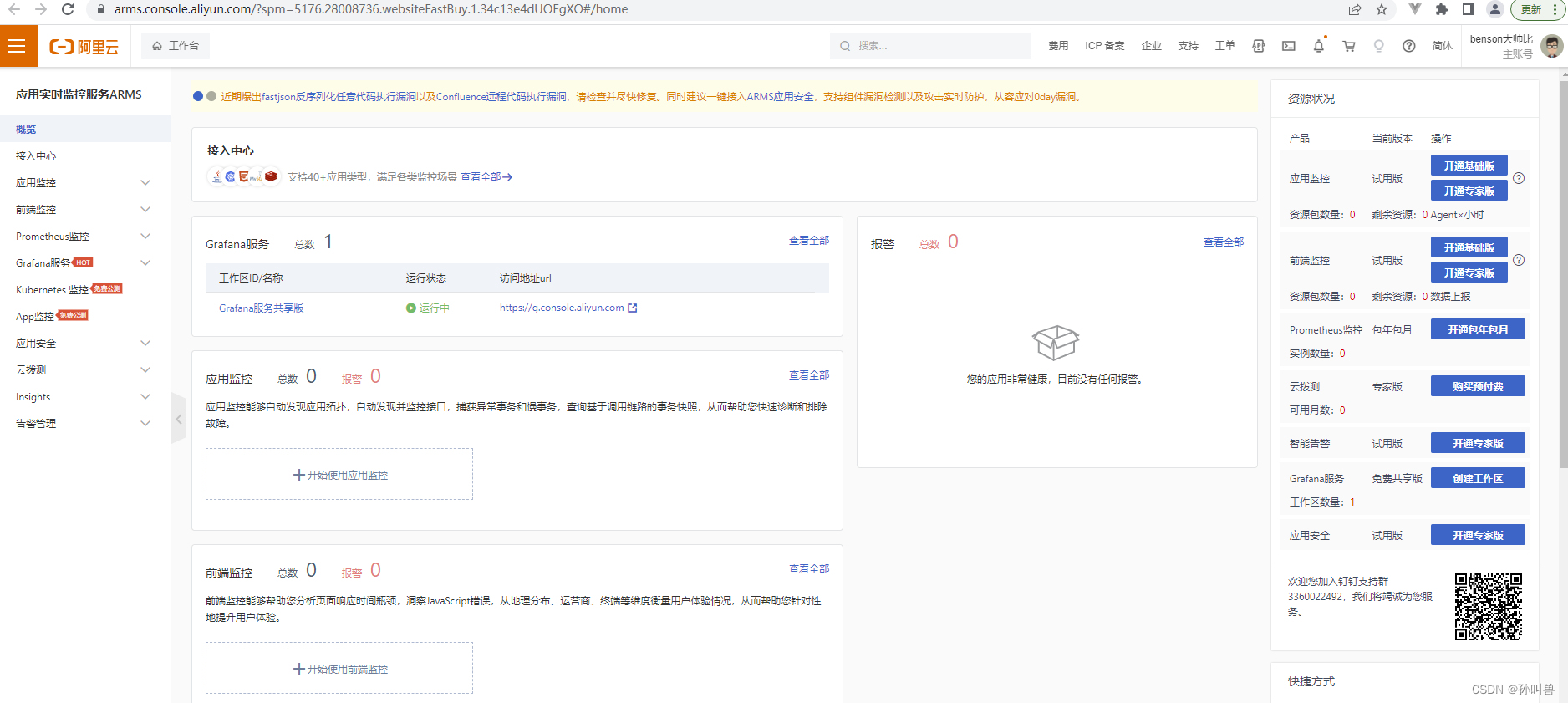The height and width of the screenshot is (703, 1568).
Task: Reload the page
Action: click(68, 9)
